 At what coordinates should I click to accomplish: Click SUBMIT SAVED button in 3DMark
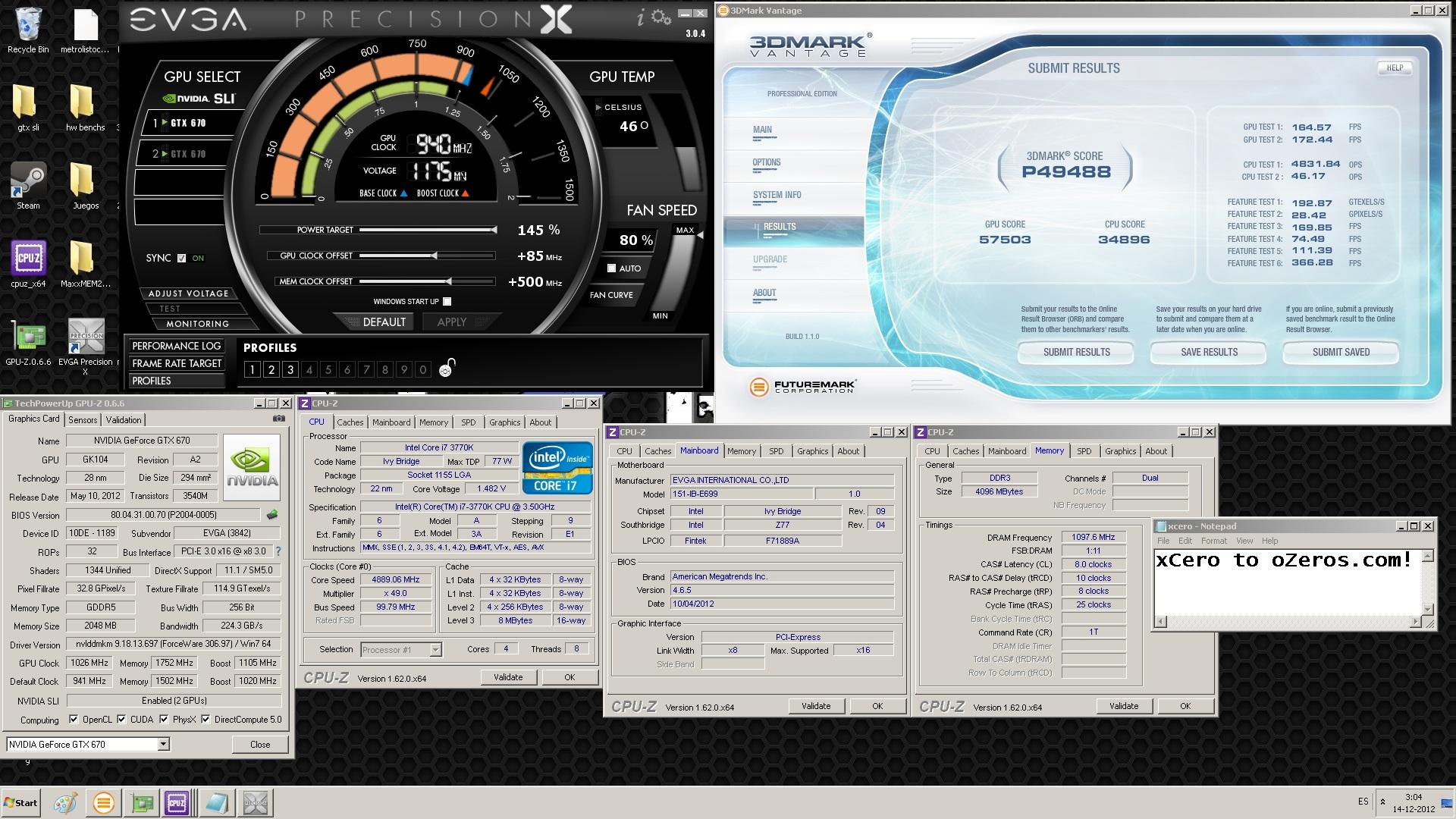click(1341, 352)
